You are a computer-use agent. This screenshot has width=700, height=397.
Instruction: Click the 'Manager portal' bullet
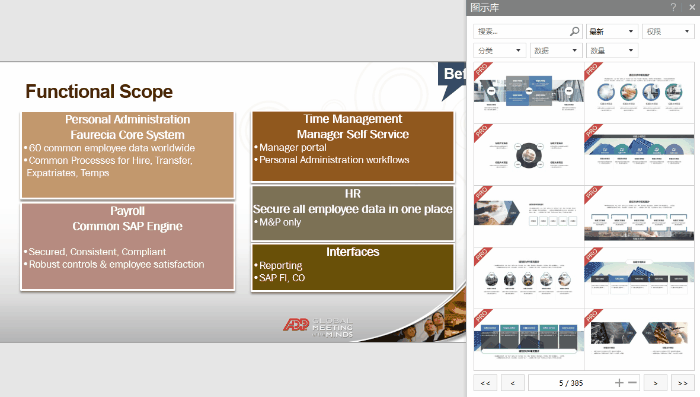[293, 147]
